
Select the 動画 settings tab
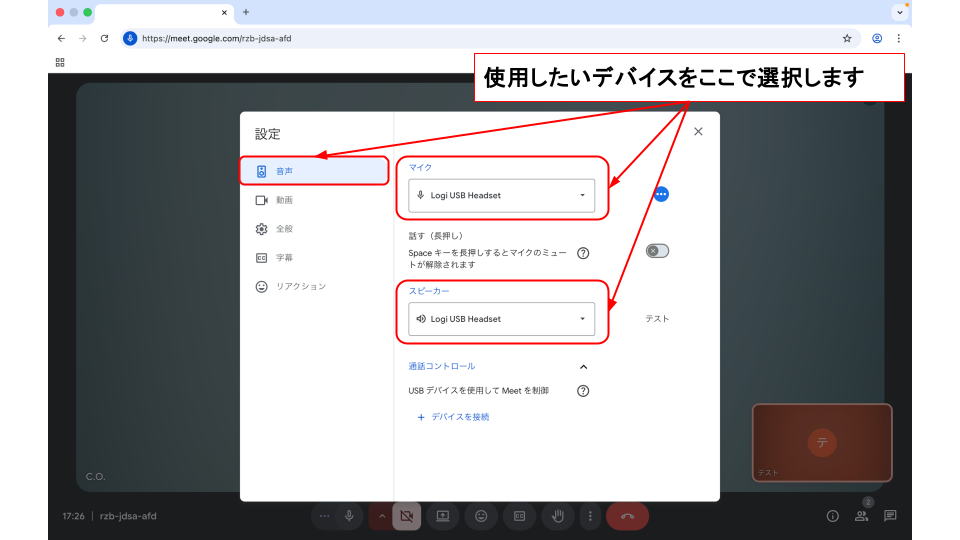coord(284,200)
